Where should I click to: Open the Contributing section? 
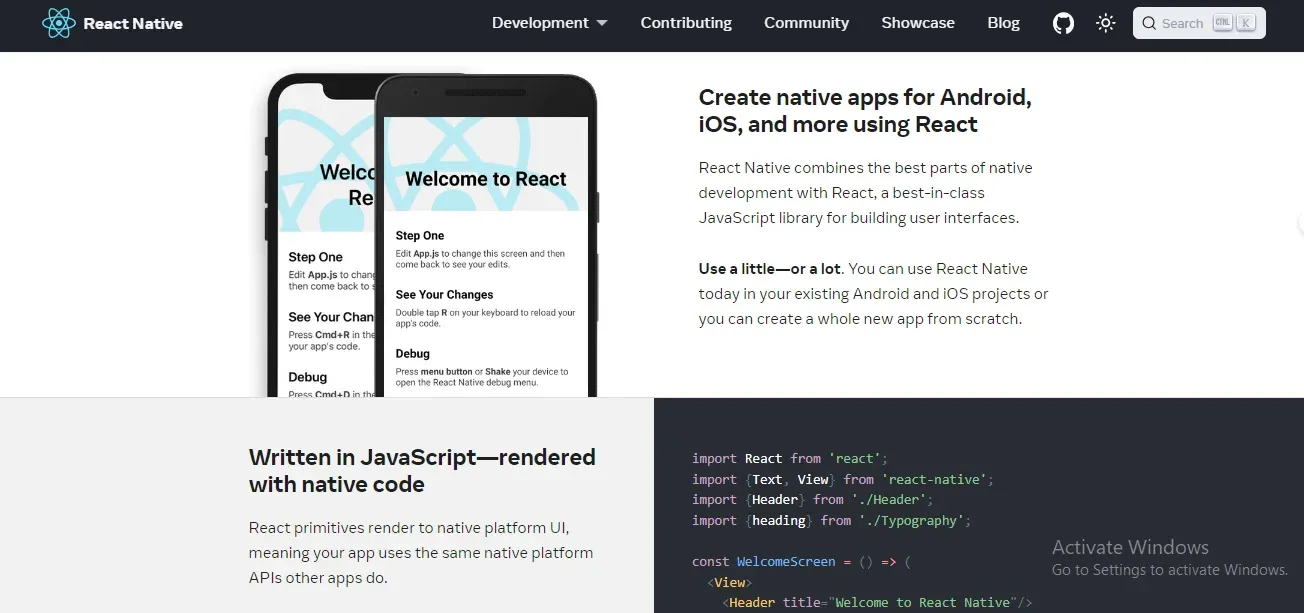click(x=686, y=22)
